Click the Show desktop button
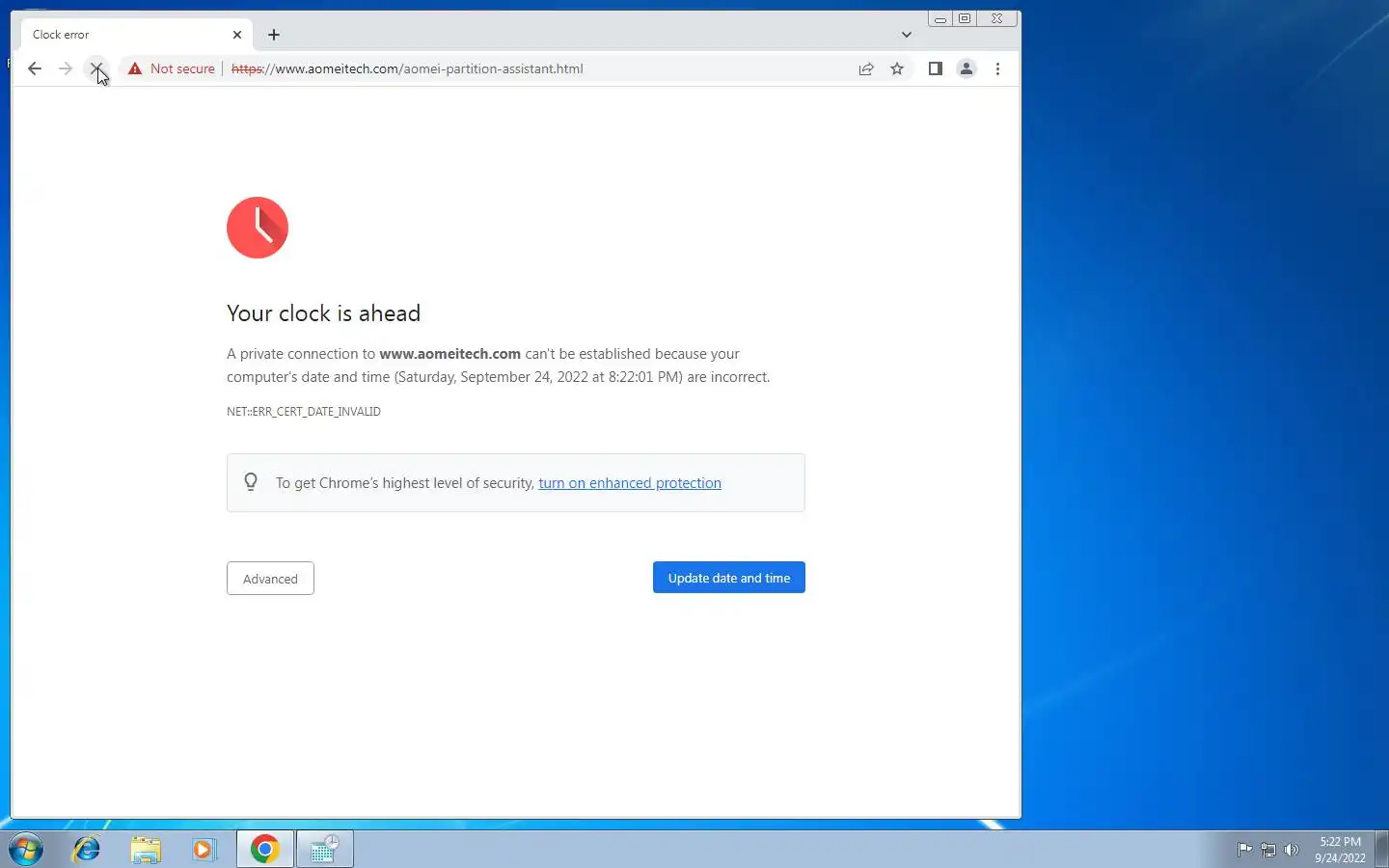 [1381, 849]
